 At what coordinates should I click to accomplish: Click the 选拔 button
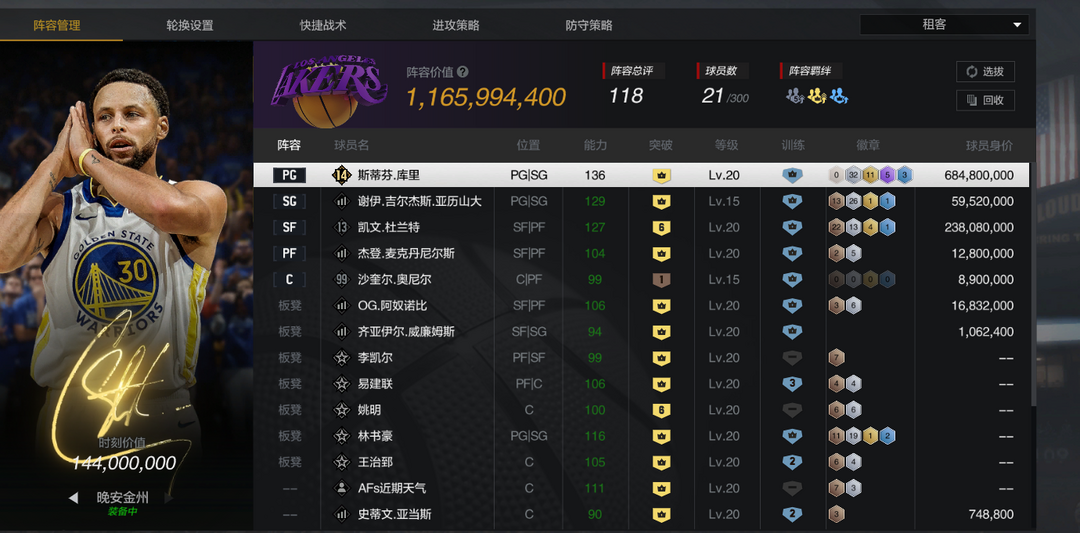tap(985, 72)
